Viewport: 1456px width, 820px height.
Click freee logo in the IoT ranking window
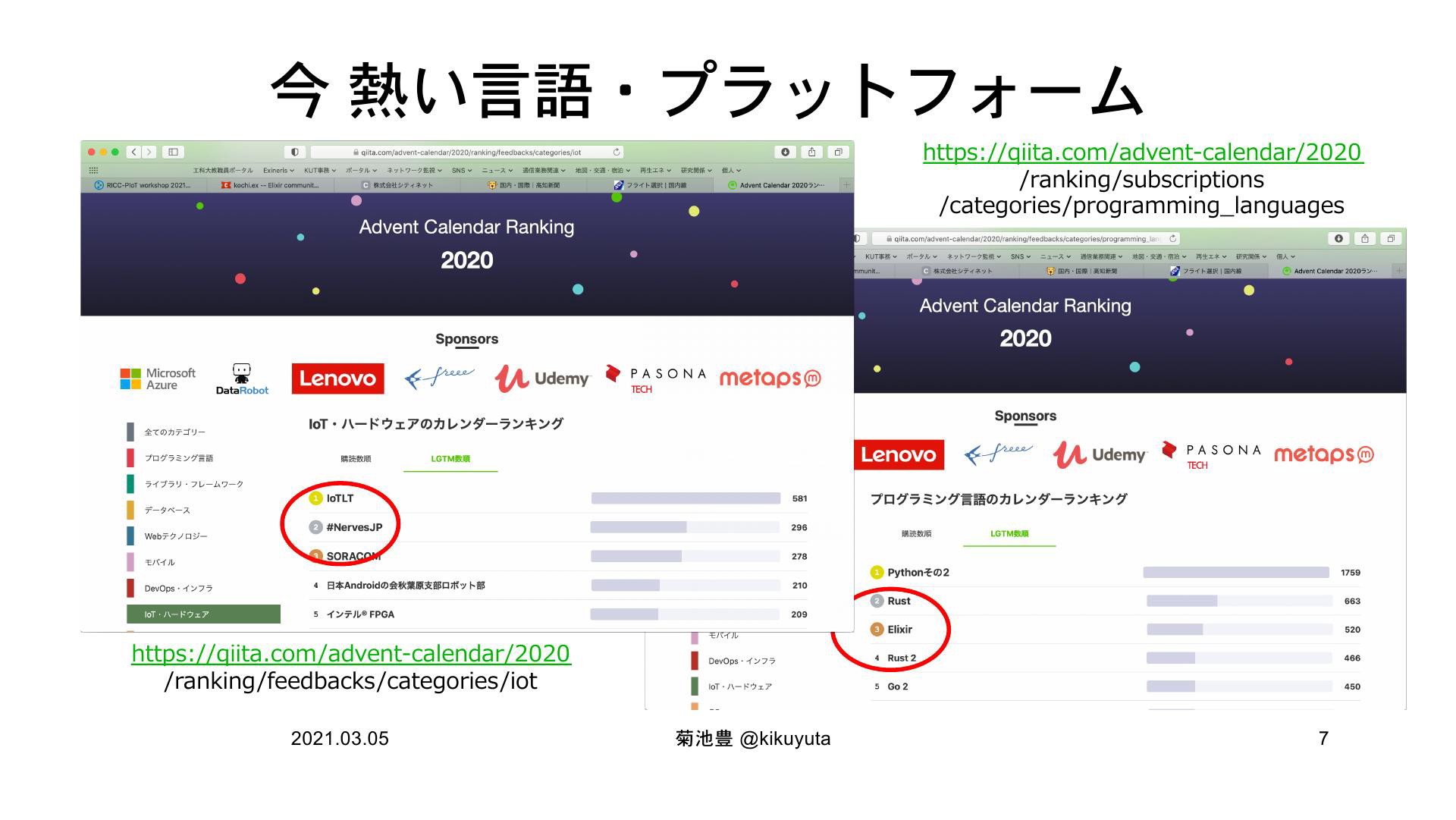(x=439, y=377)
